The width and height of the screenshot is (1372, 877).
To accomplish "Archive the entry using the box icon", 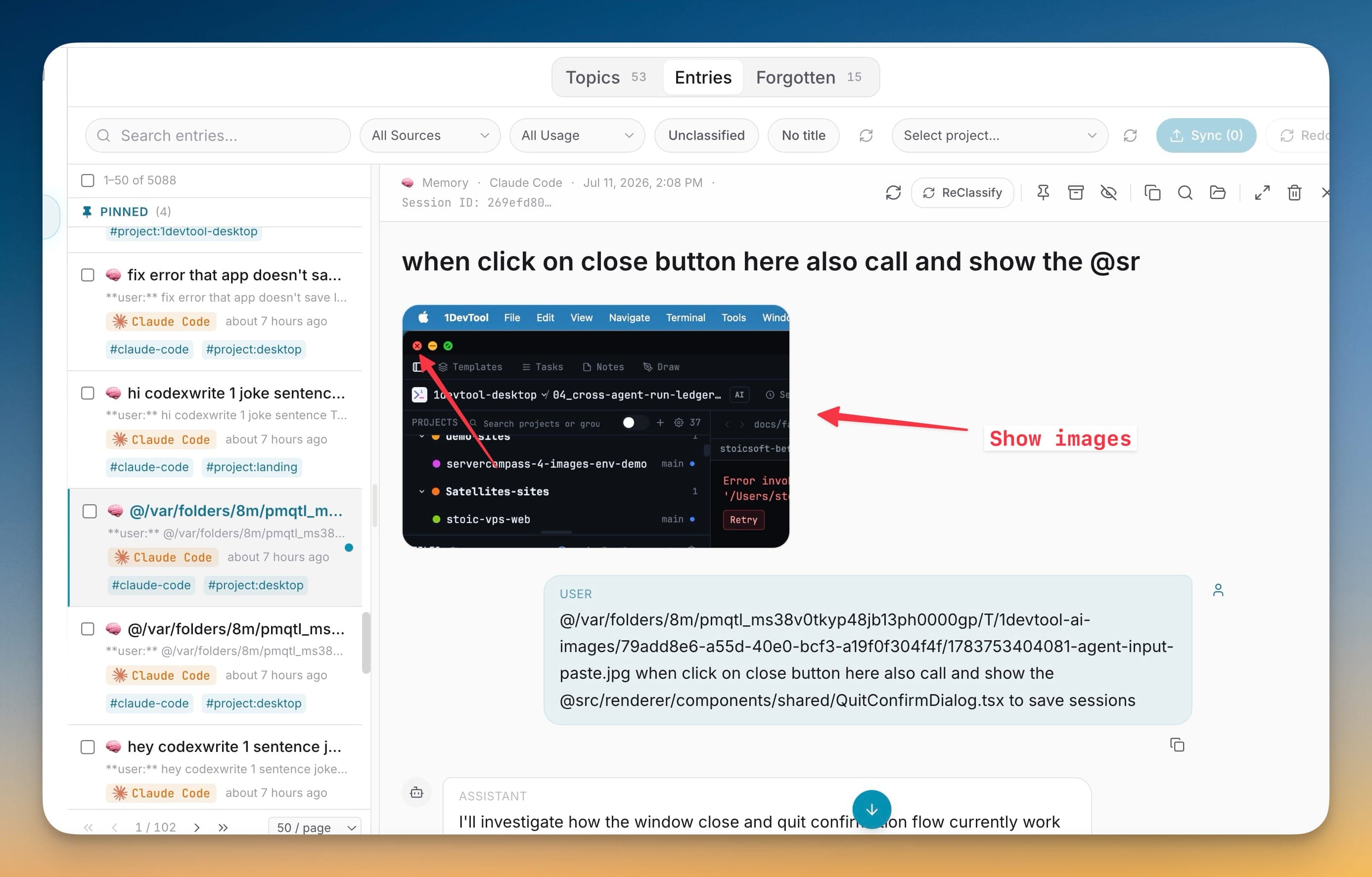I will (x=1075, y=192).
